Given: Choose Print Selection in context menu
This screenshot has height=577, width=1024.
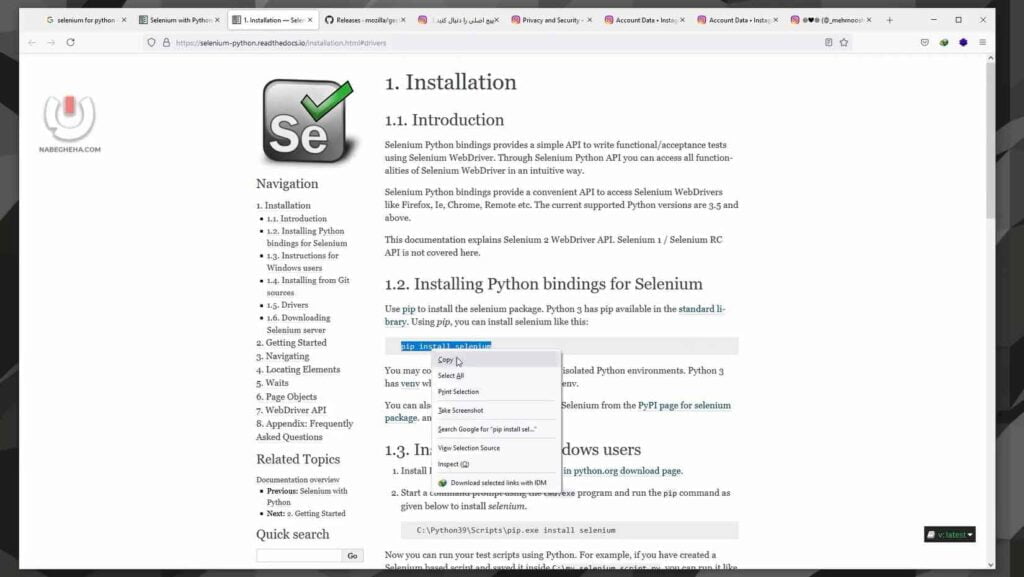Looking at the screenshot, I should [496, 392].
